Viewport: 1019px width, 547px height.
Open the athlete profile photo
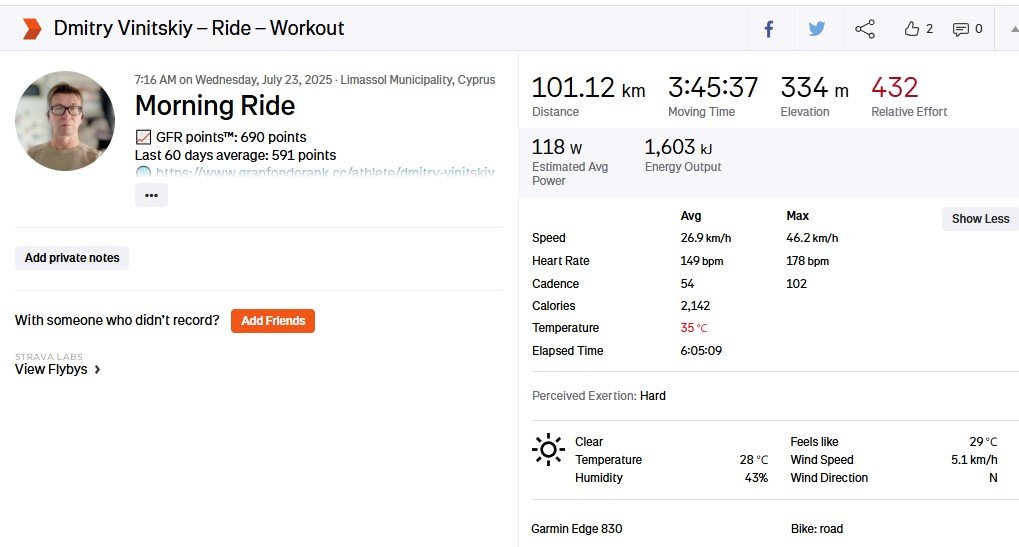65,120
